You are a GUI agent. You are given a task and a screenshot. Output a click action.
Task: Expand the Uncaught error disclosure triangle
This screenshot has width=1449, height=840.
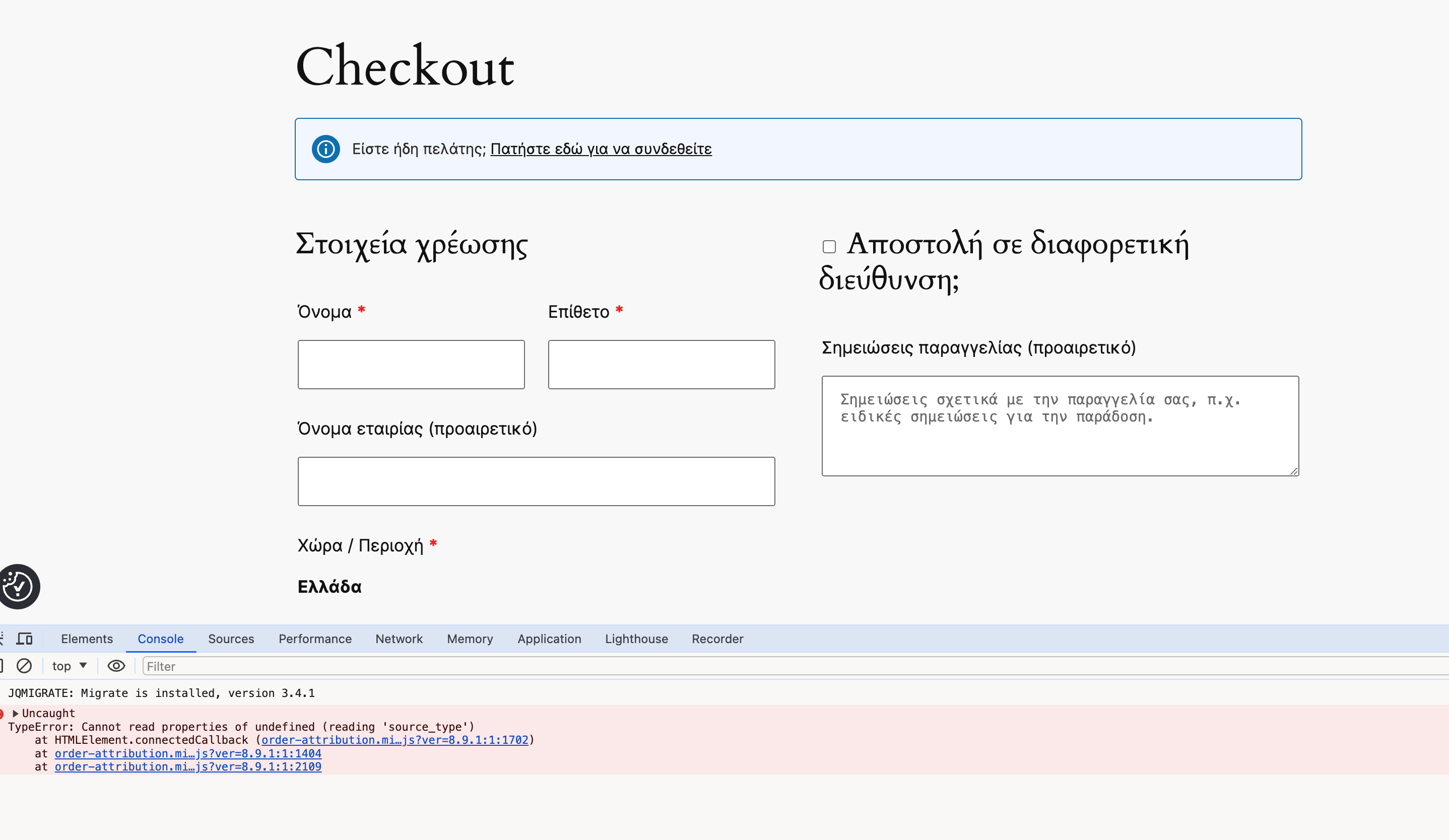point(16,713)
